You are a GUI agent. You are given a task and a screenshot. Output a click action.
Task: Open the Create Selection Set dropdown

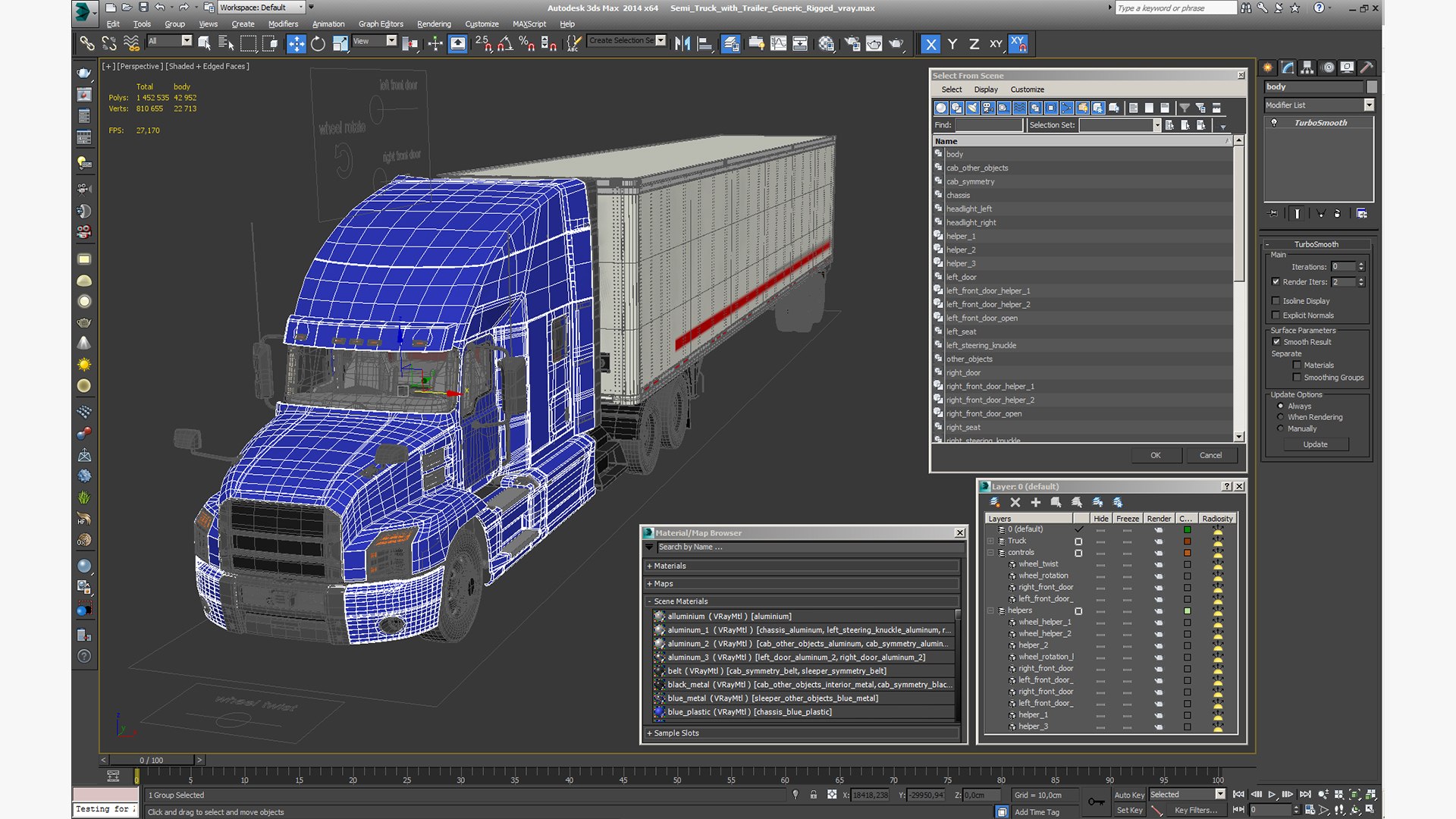coord(627,41)
